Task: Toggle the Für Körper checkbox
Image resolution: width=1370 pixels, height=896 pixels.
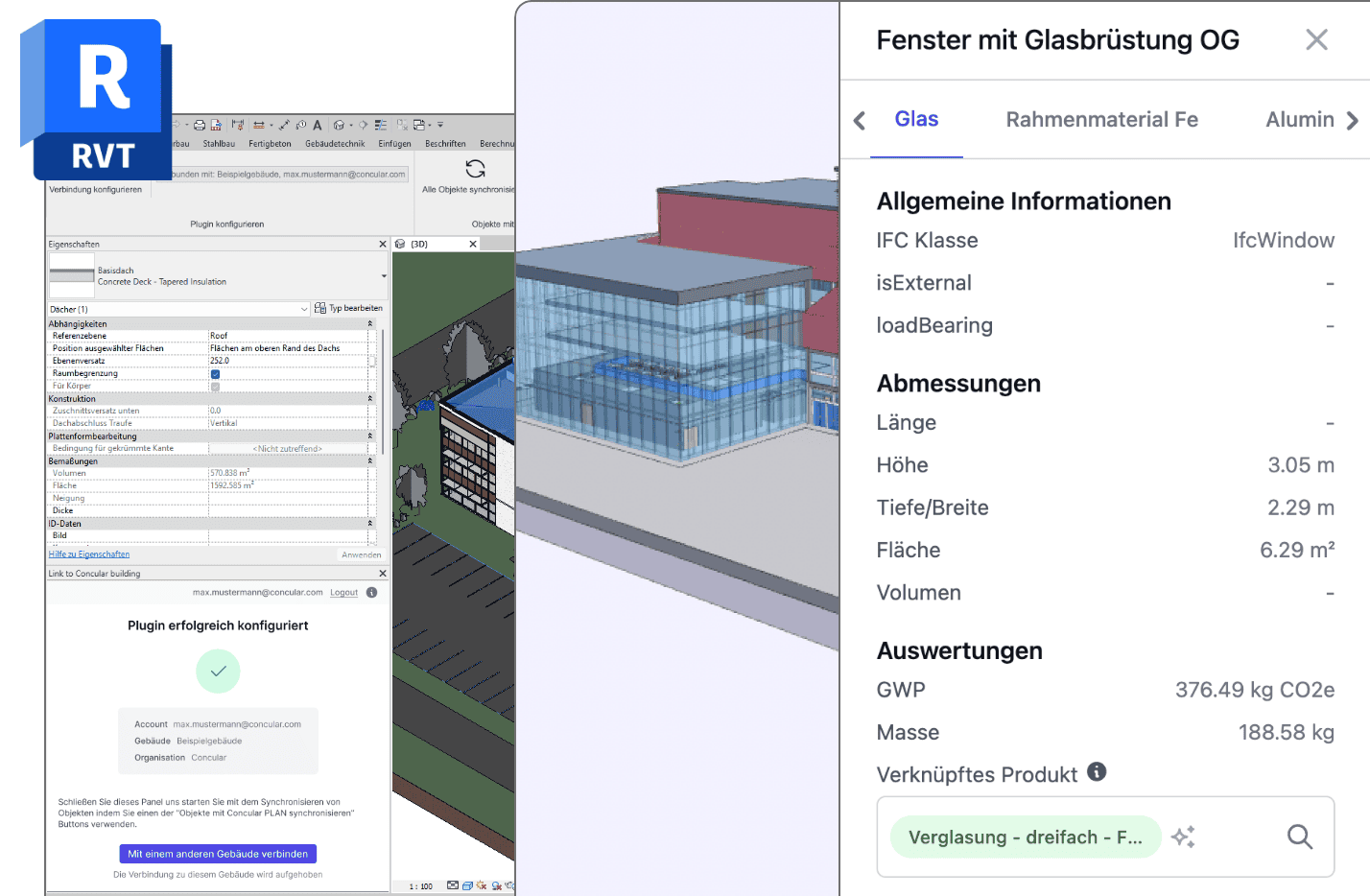Action: point(215,387)
